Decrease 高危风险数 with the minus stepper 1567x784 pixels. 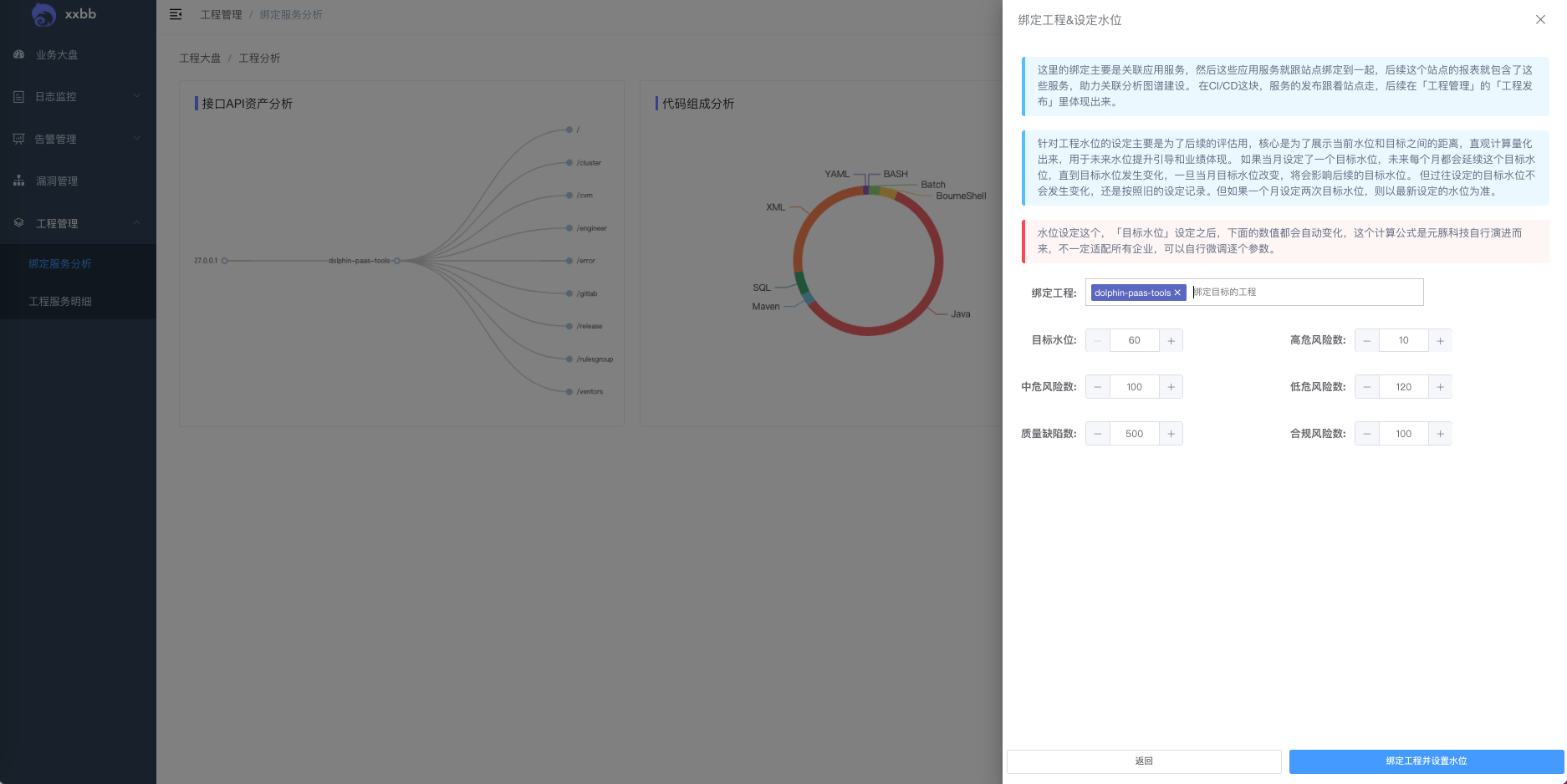[1366, 340]
